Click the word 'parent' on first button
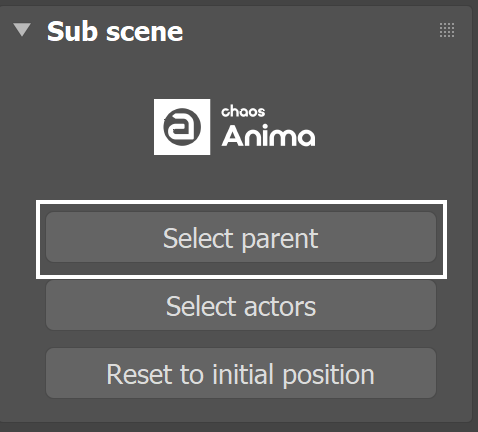This screenshot has width=478, height=432. pyautogui.click(x=280, y=239)
